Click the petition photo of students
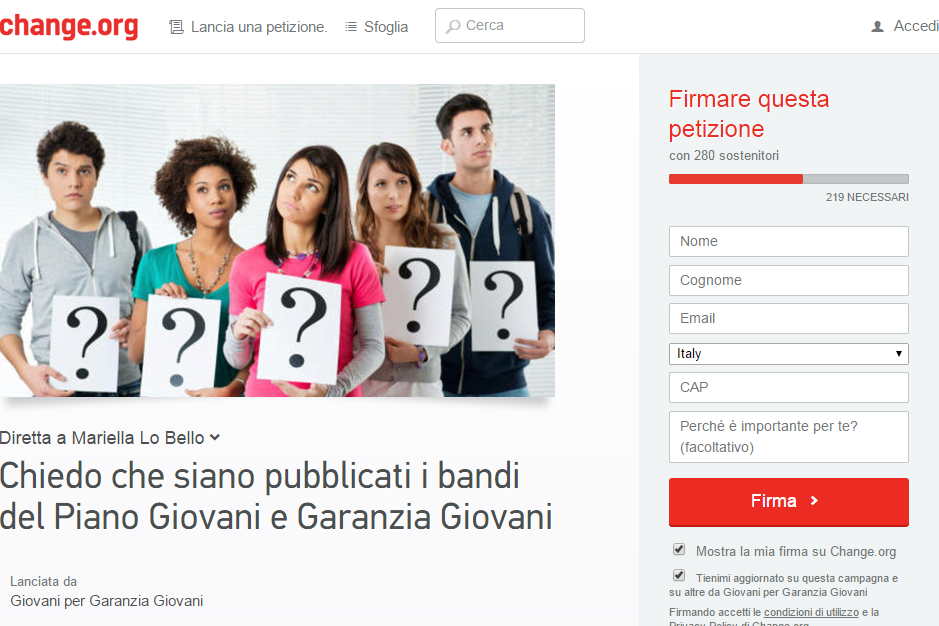The image size is (939, 626). [277, 240]
